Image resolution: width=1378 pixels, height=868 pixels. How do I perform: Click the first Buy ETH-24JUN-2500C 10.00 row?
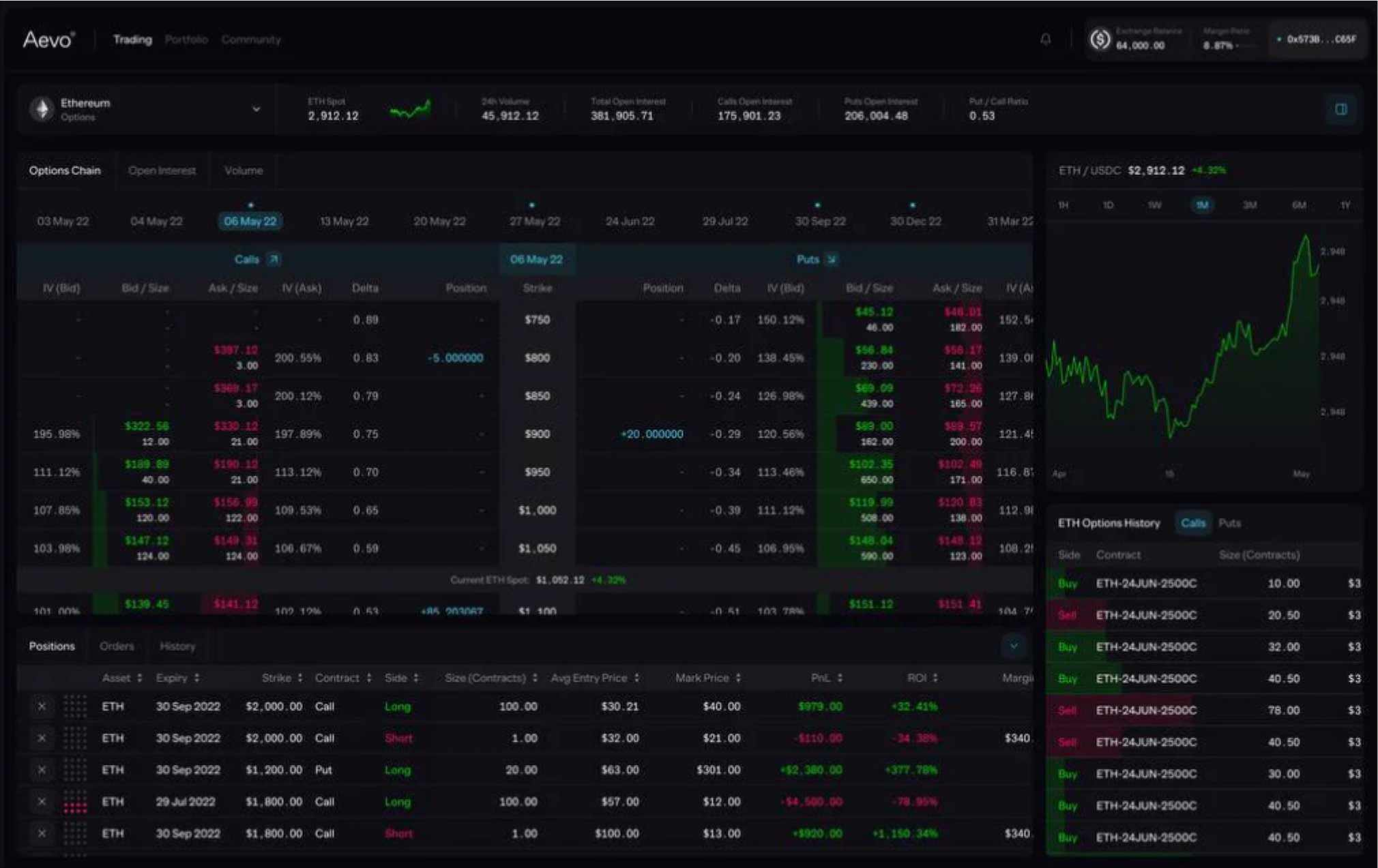click(x=1204, y=584)
